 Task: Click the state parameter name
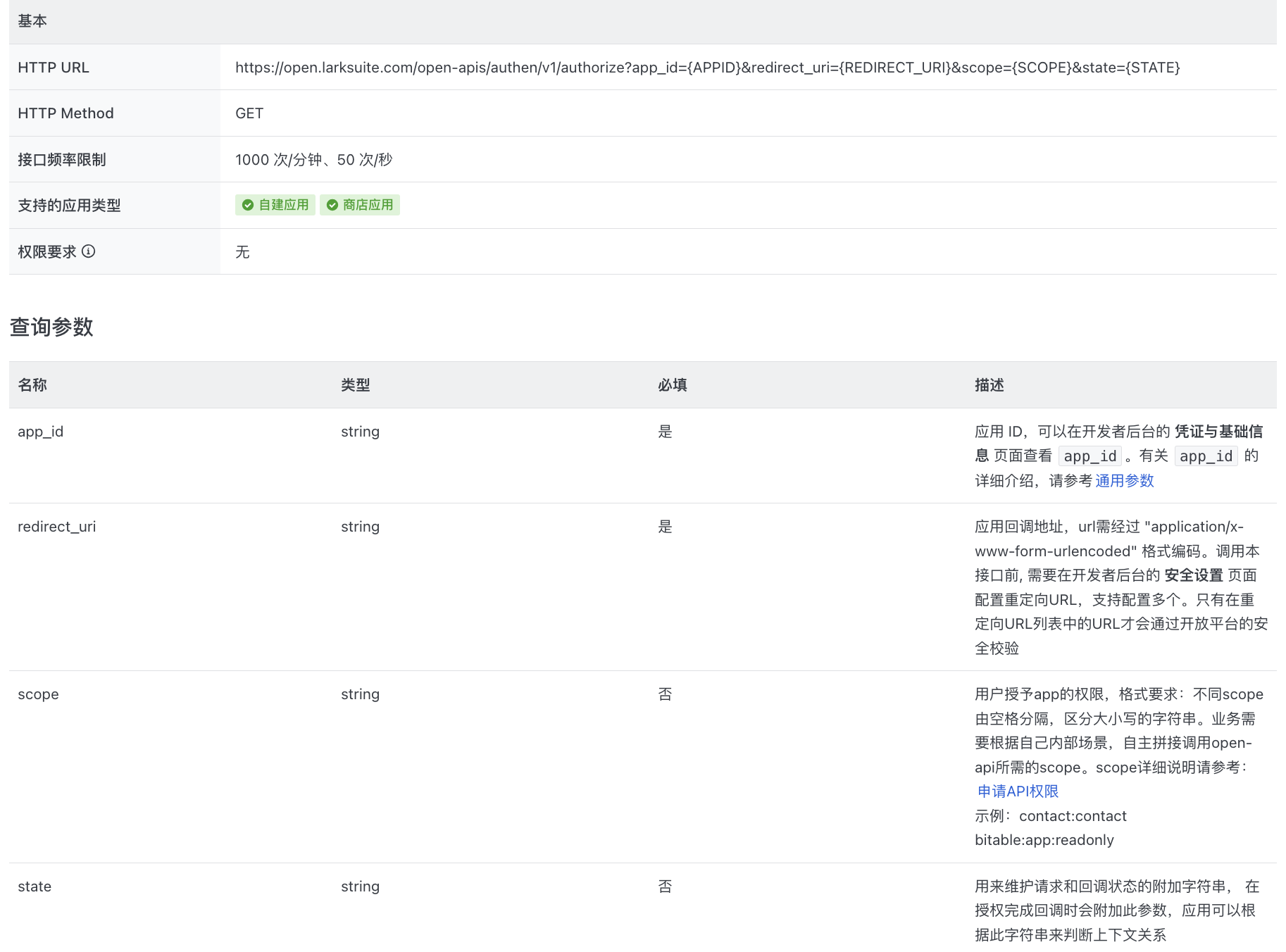35,887
